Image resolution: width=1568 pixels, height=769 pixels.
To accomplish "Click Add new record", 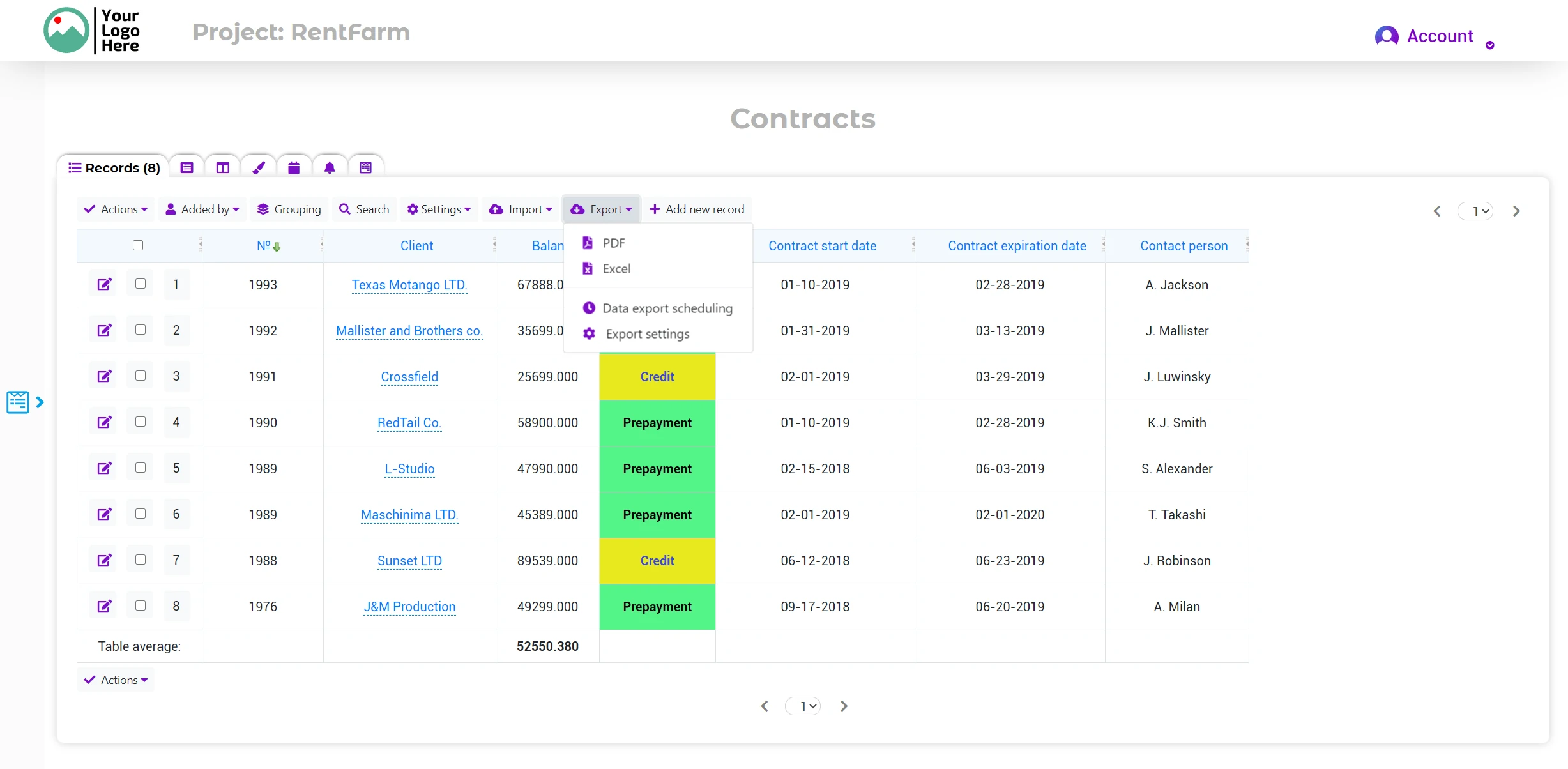I will (x=697, y=209).
